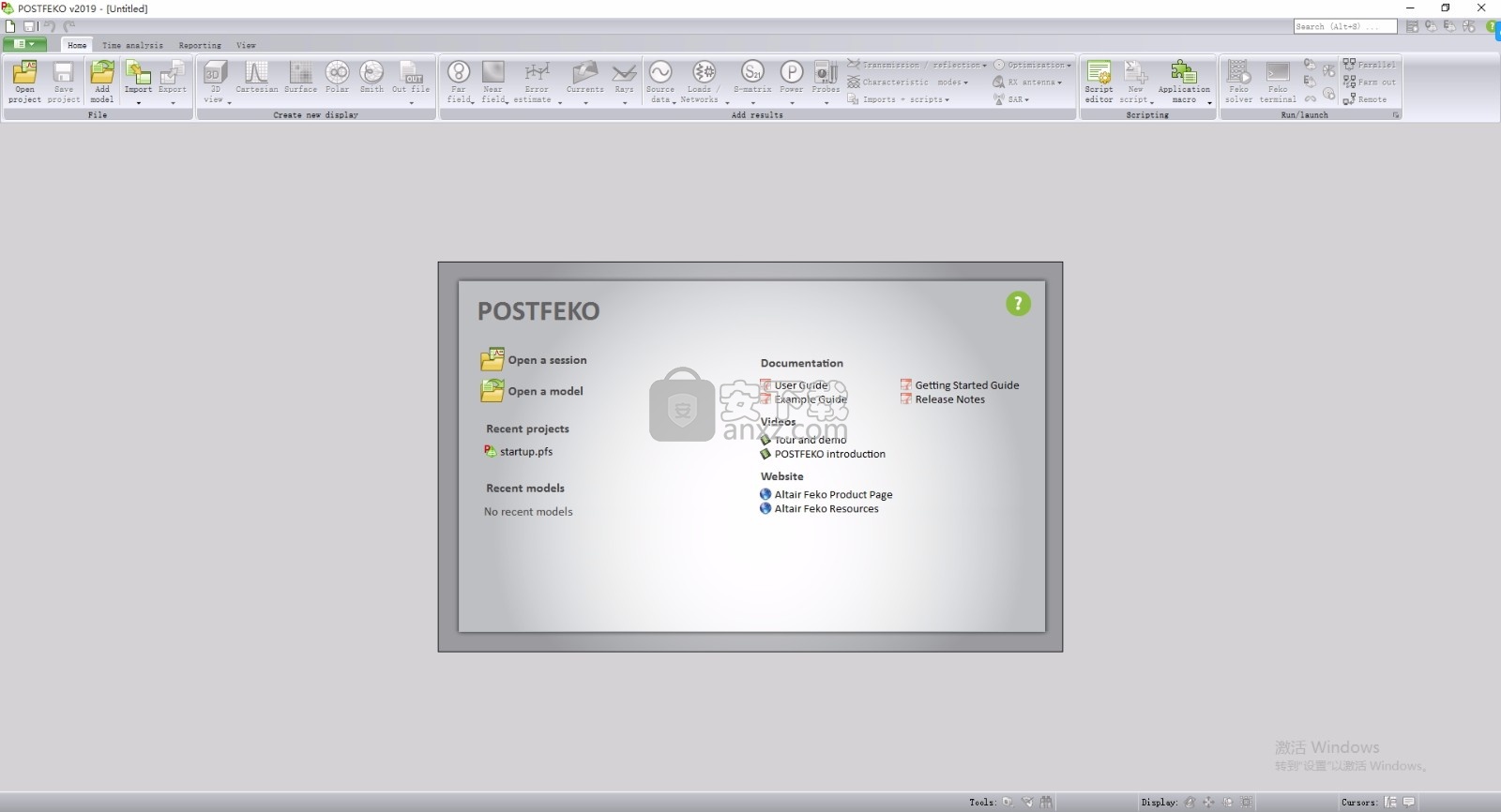Screen dimensions: 1501x812
Task: Add Rays results
Action: pos(624,83)
